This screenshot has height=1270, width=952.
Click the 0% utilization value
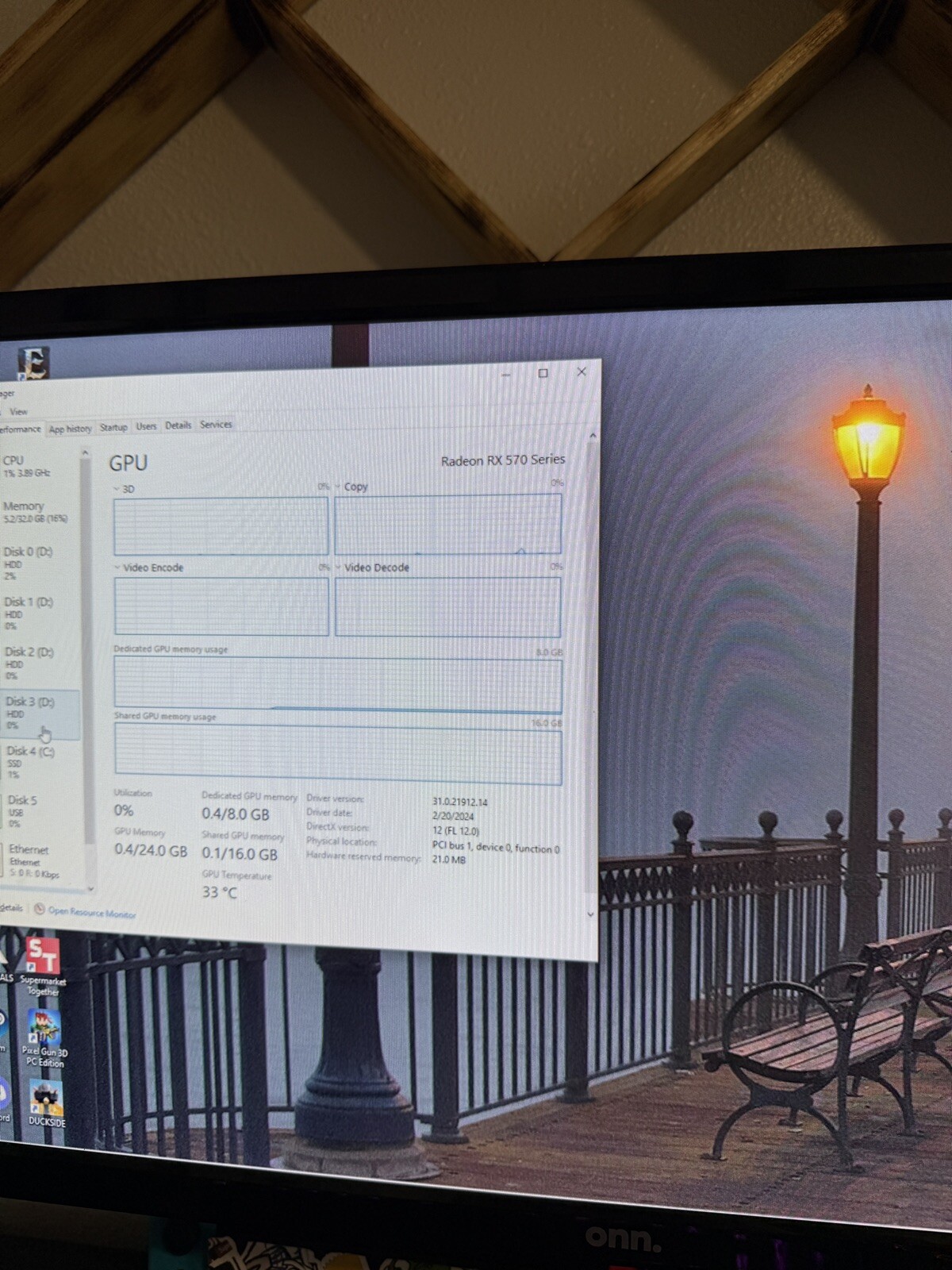click(x=124, y=810)
